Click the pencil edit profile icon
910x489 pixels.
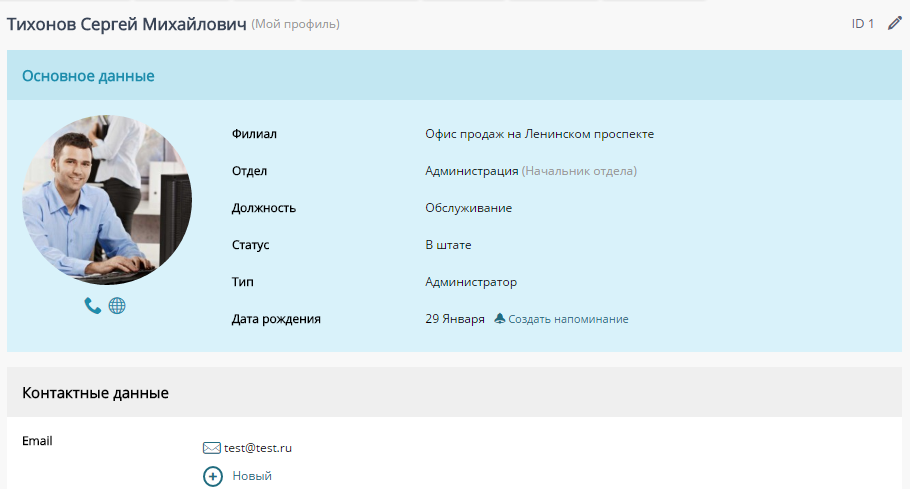[895, 23]
